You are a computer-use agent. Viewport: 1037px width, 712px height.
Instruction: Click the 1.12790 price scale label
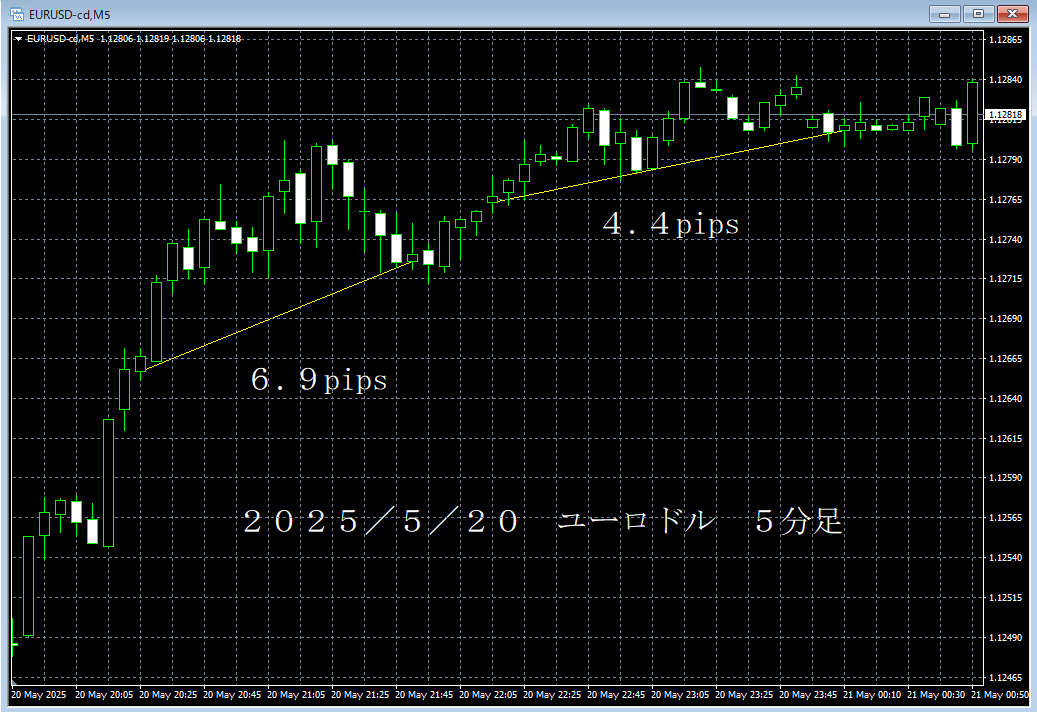pyautogui.click(x=1005, y=159)
